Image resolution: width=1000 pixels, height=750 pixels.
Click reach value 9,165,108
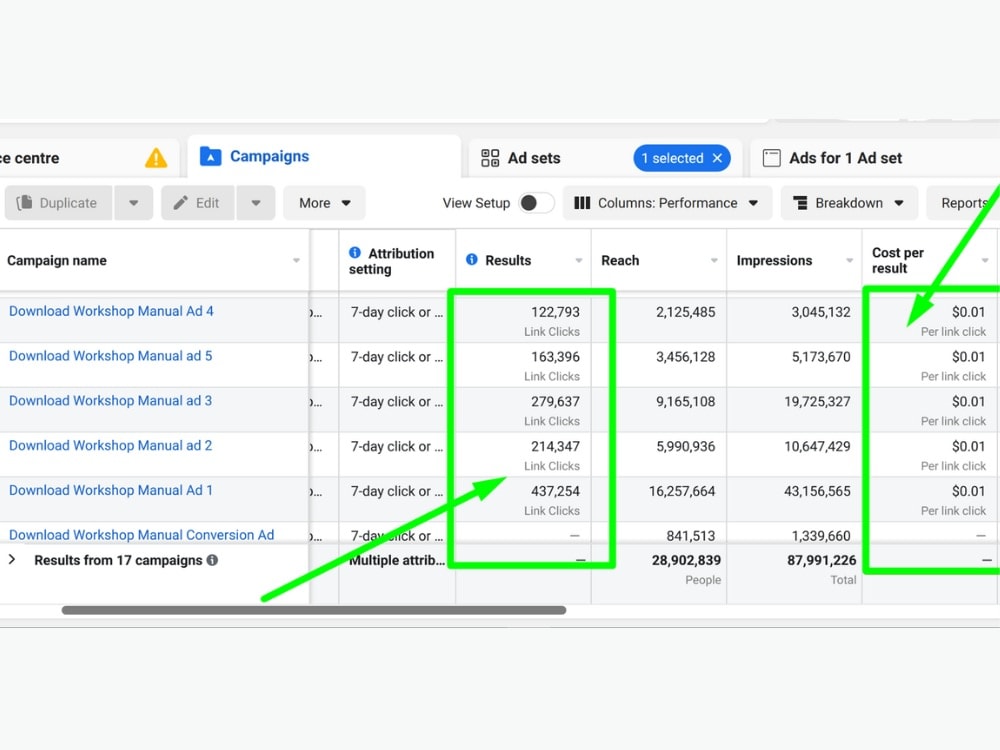pos(686,401)
